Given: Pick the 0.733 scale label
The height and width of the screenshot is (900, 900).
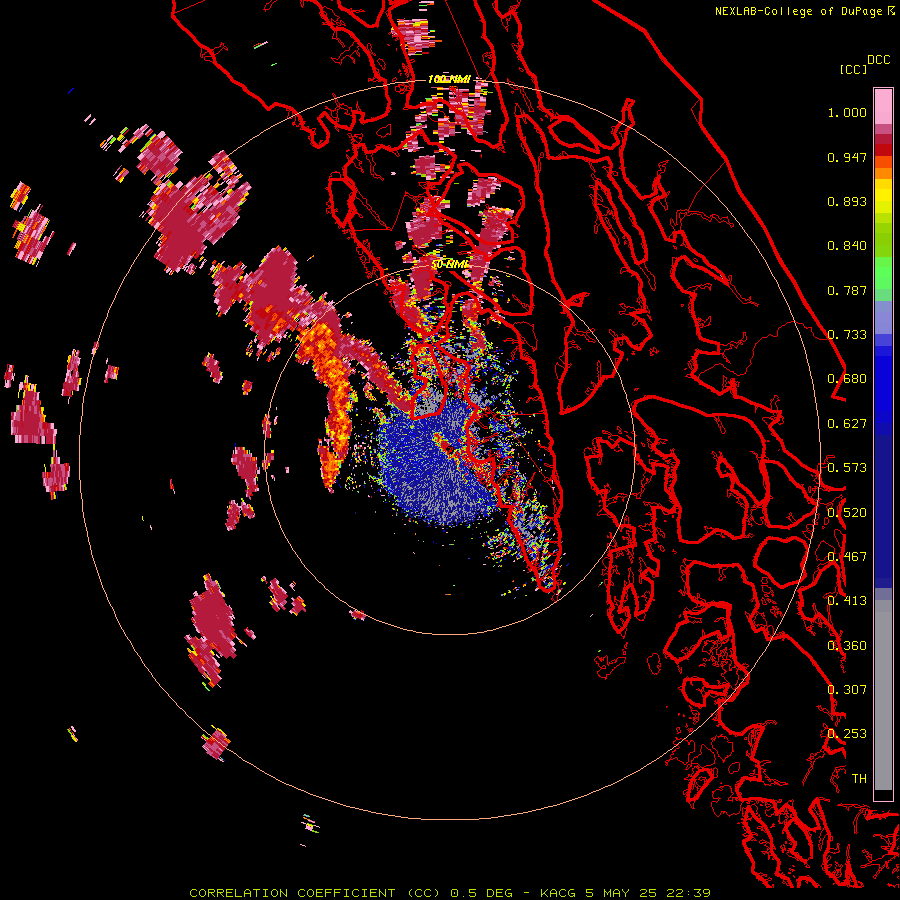Looking at the screenshot, I should [x=847, y=335].
